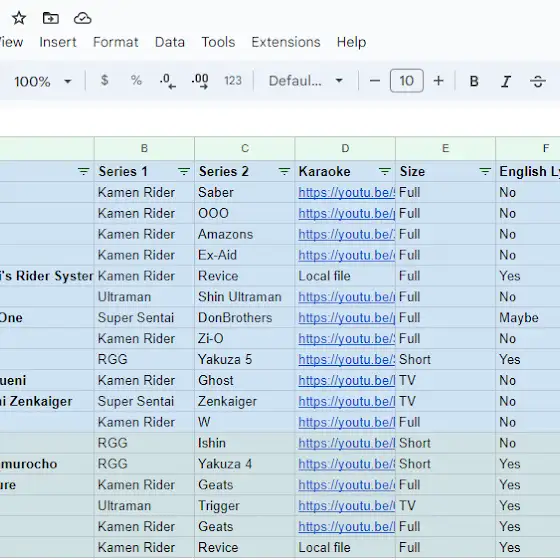
Task: Open filter icon in column A header
Action: tap(84, 171)
